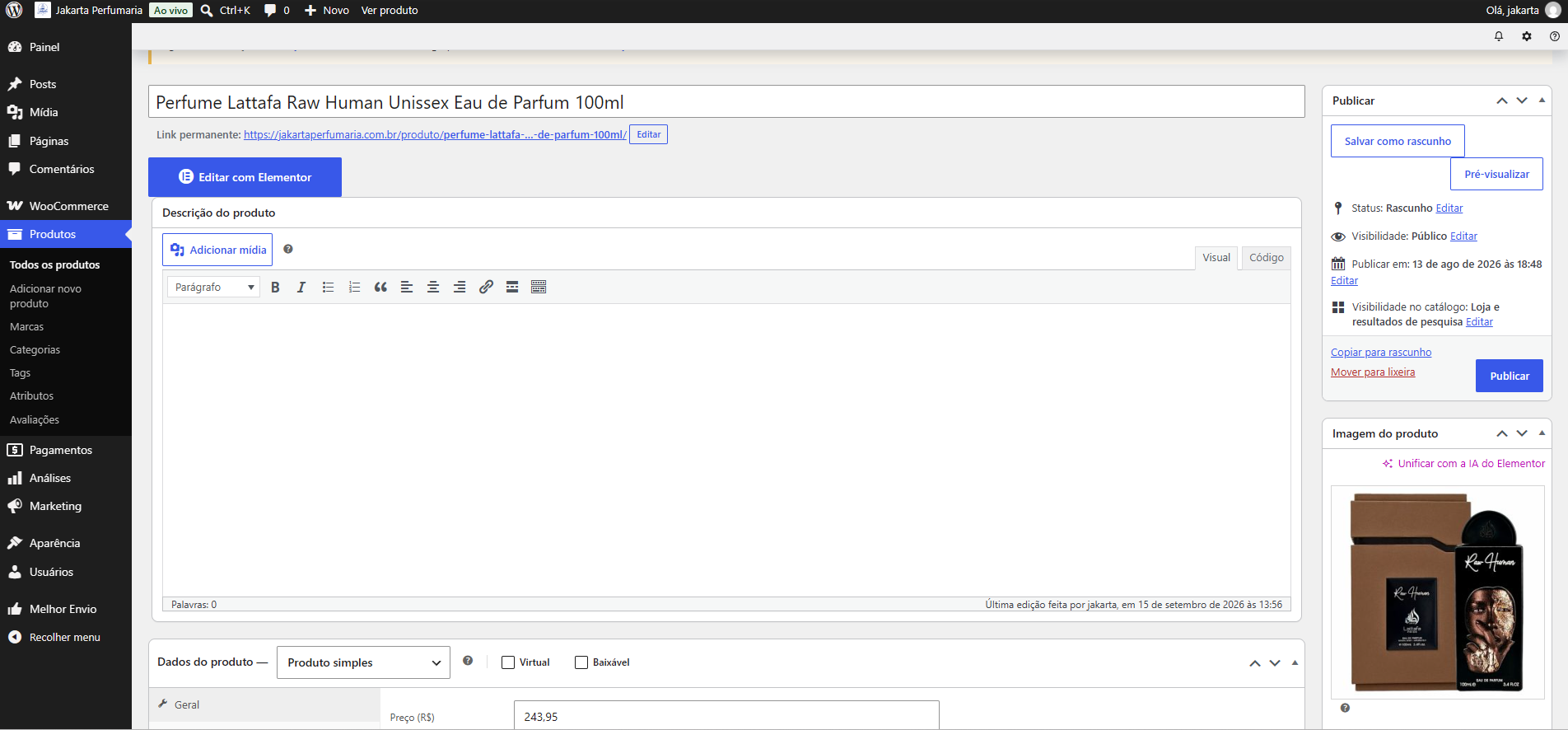Enable the Virtual product checkbox
The height and width of the screenshot is (730, 1568).
pyautogui.click(x=508, y=662)
